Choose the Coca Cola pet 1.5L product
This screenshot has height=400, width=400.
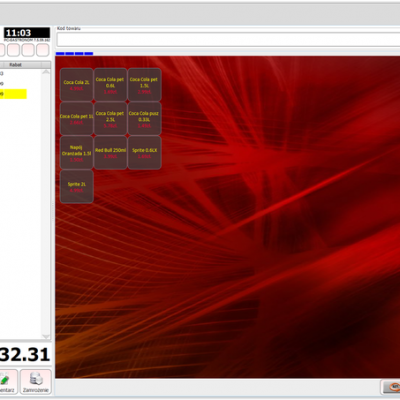(144, 85)
